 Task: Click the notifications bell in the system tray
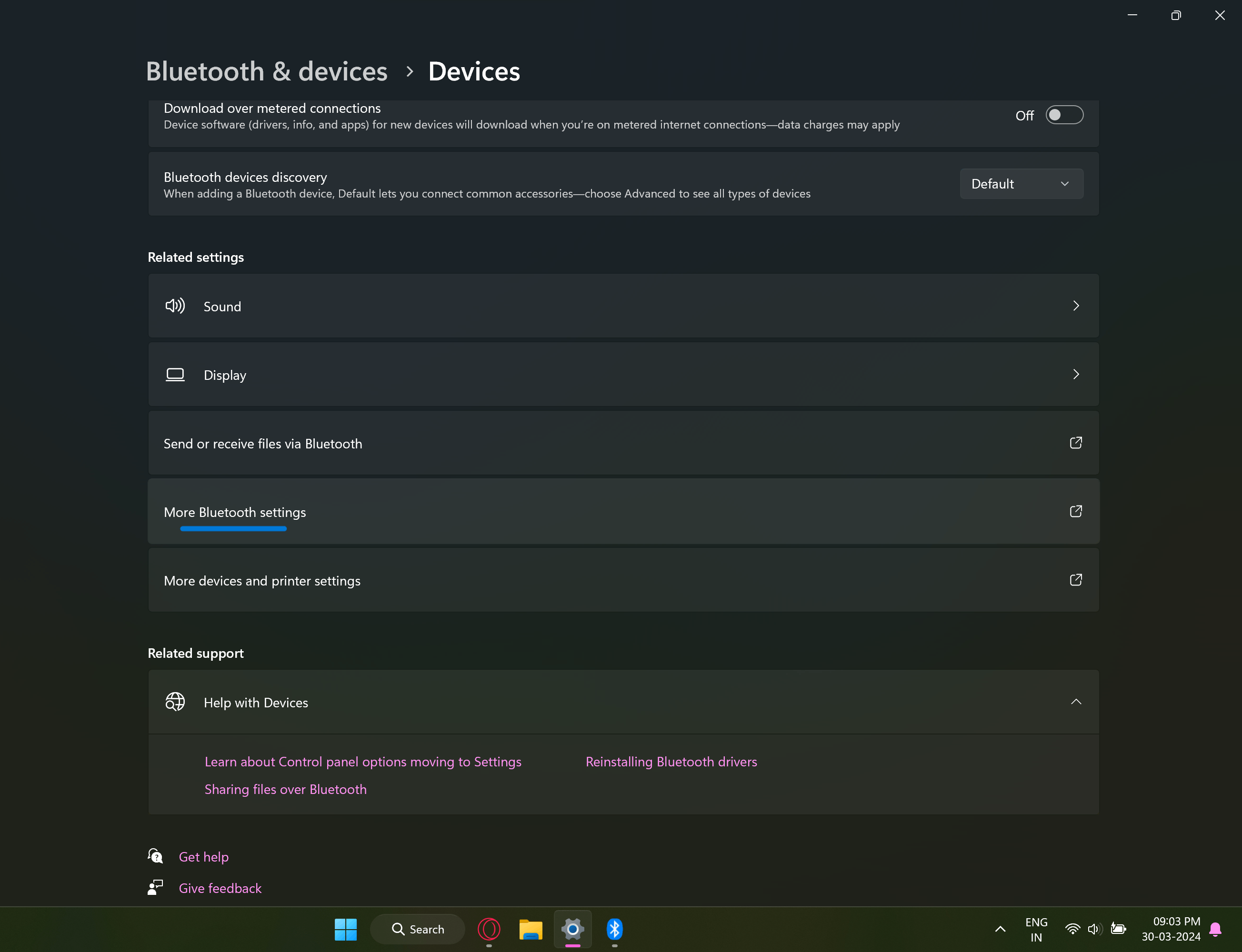pos(1215,929)
